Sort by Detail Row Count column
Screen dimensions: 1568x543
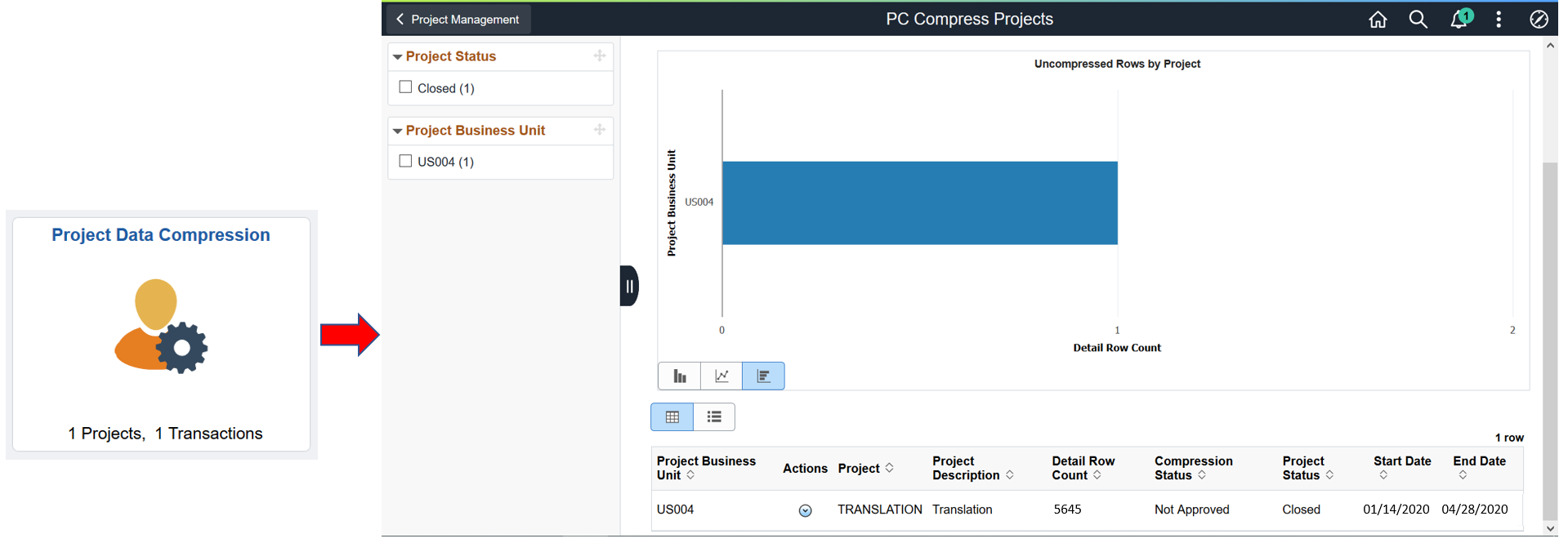1097,475
